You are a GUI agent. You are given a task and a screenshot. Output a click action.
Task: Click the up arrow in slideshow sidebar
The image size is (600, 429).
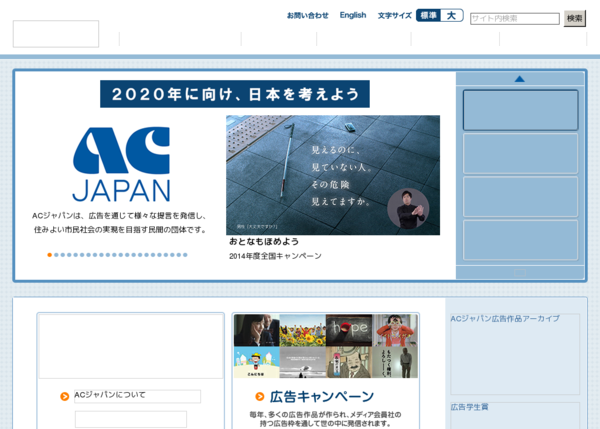pos(520,79)
